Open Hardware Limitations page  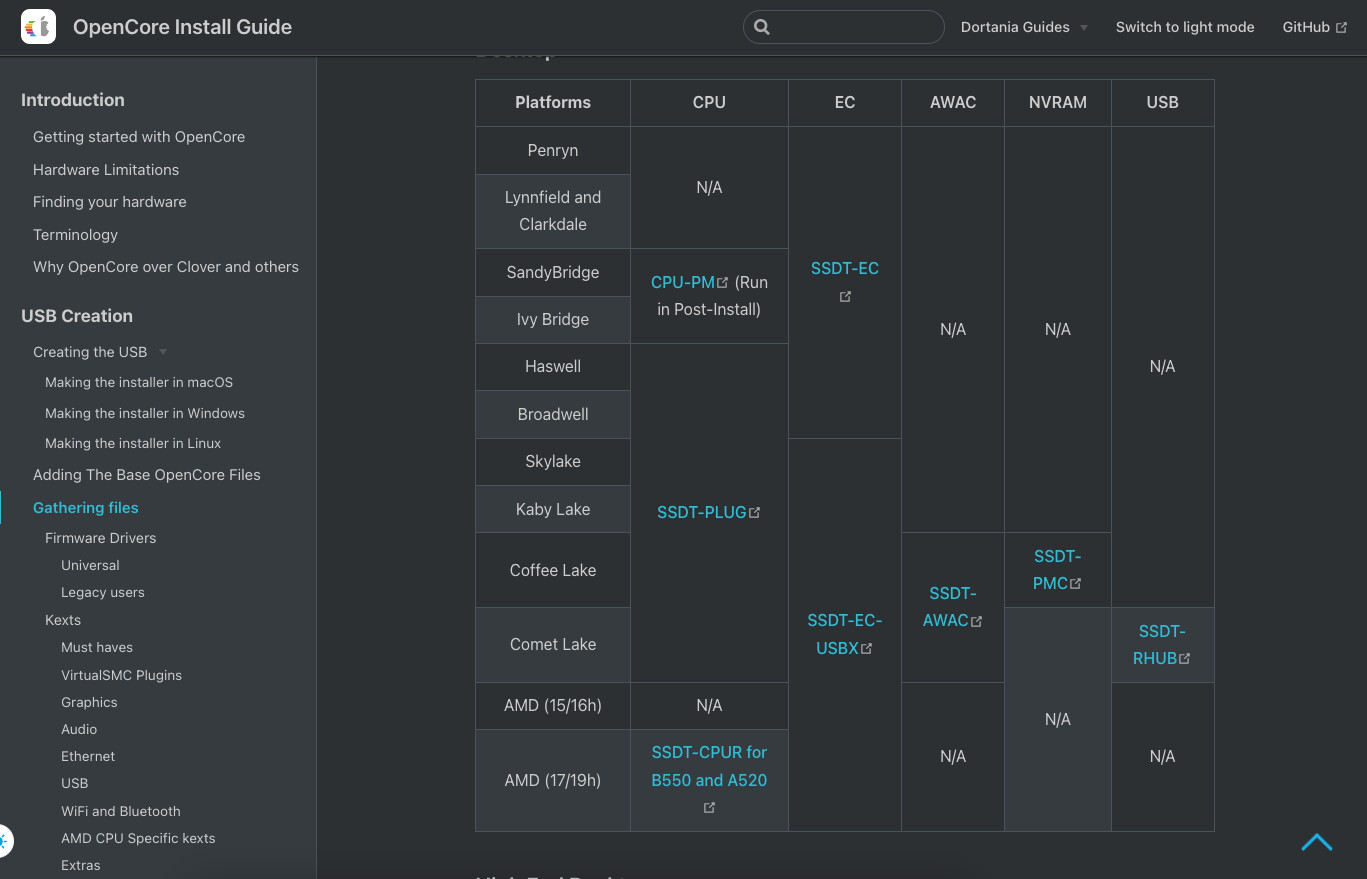click(106, 170)
